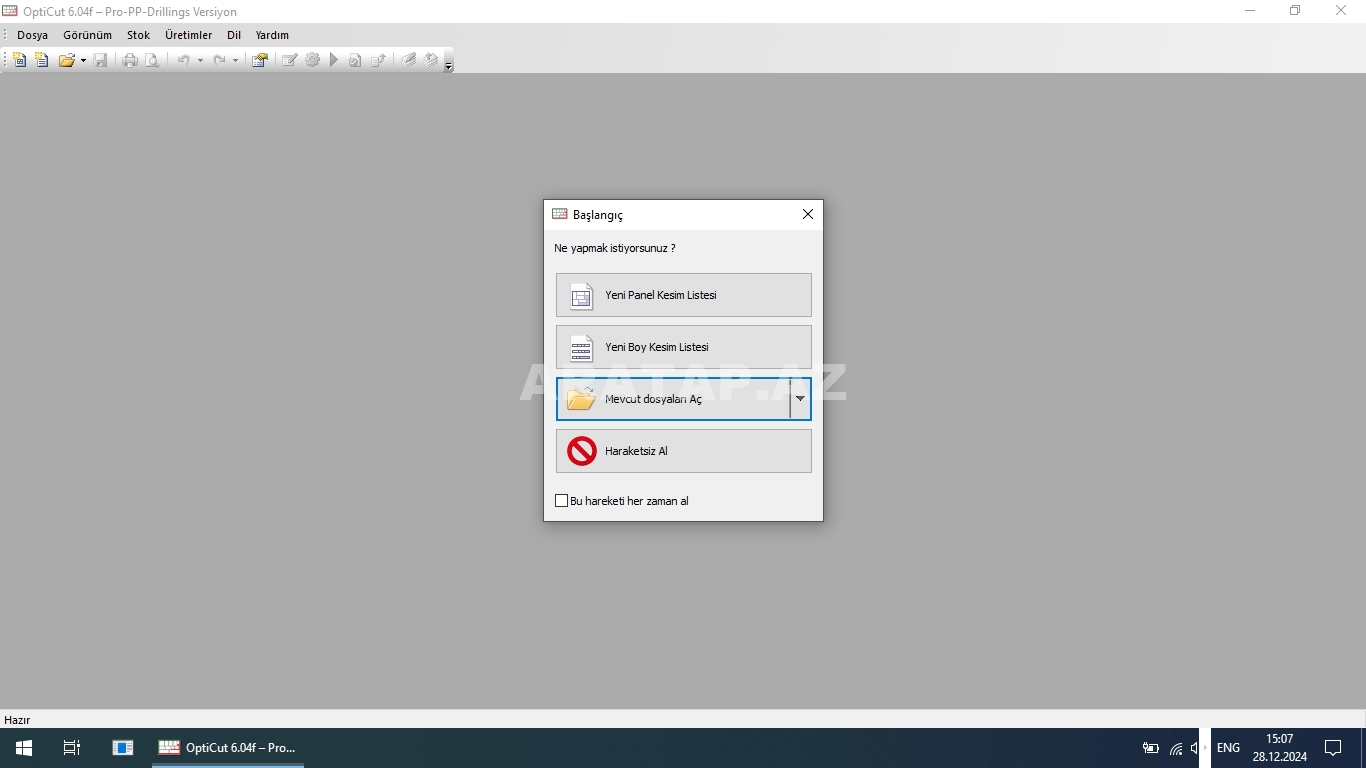Click the pinned blue app taskbar icon
Viewport: 1366px width, 768px height.
point(123,748)
